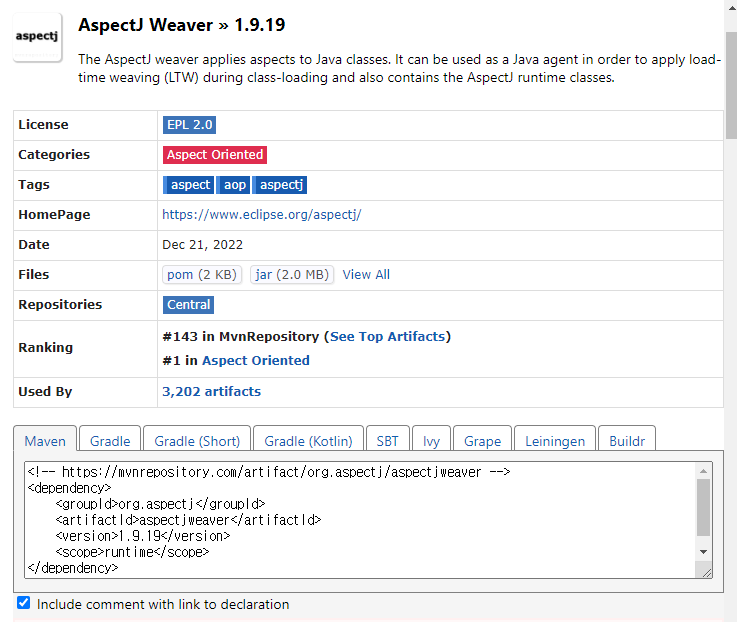Open the View All files link
The width and height of the screenshot is (737, 622).
click(x=366, y=275)
